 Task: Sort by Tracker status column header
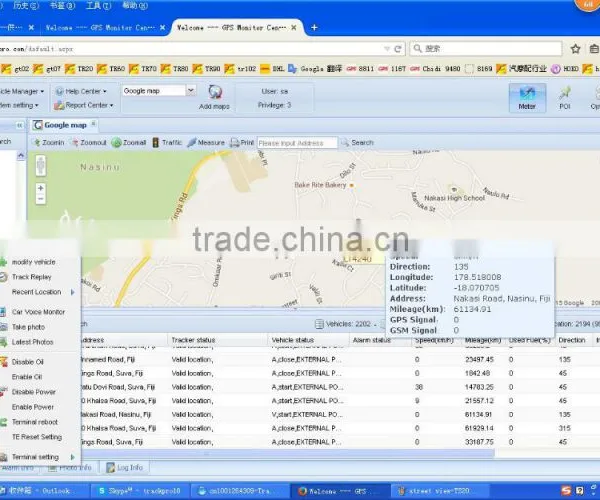point(217,340)
